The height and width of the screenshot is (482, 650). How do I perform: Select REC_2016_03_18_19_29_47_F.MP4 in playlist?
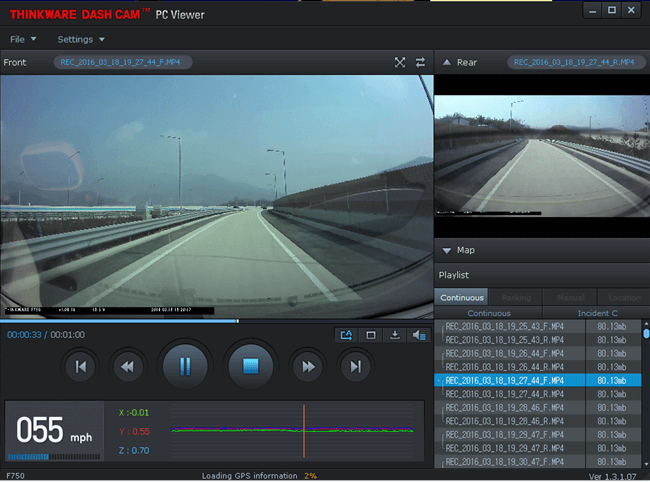pyautogui.click(x=537, y=435)
